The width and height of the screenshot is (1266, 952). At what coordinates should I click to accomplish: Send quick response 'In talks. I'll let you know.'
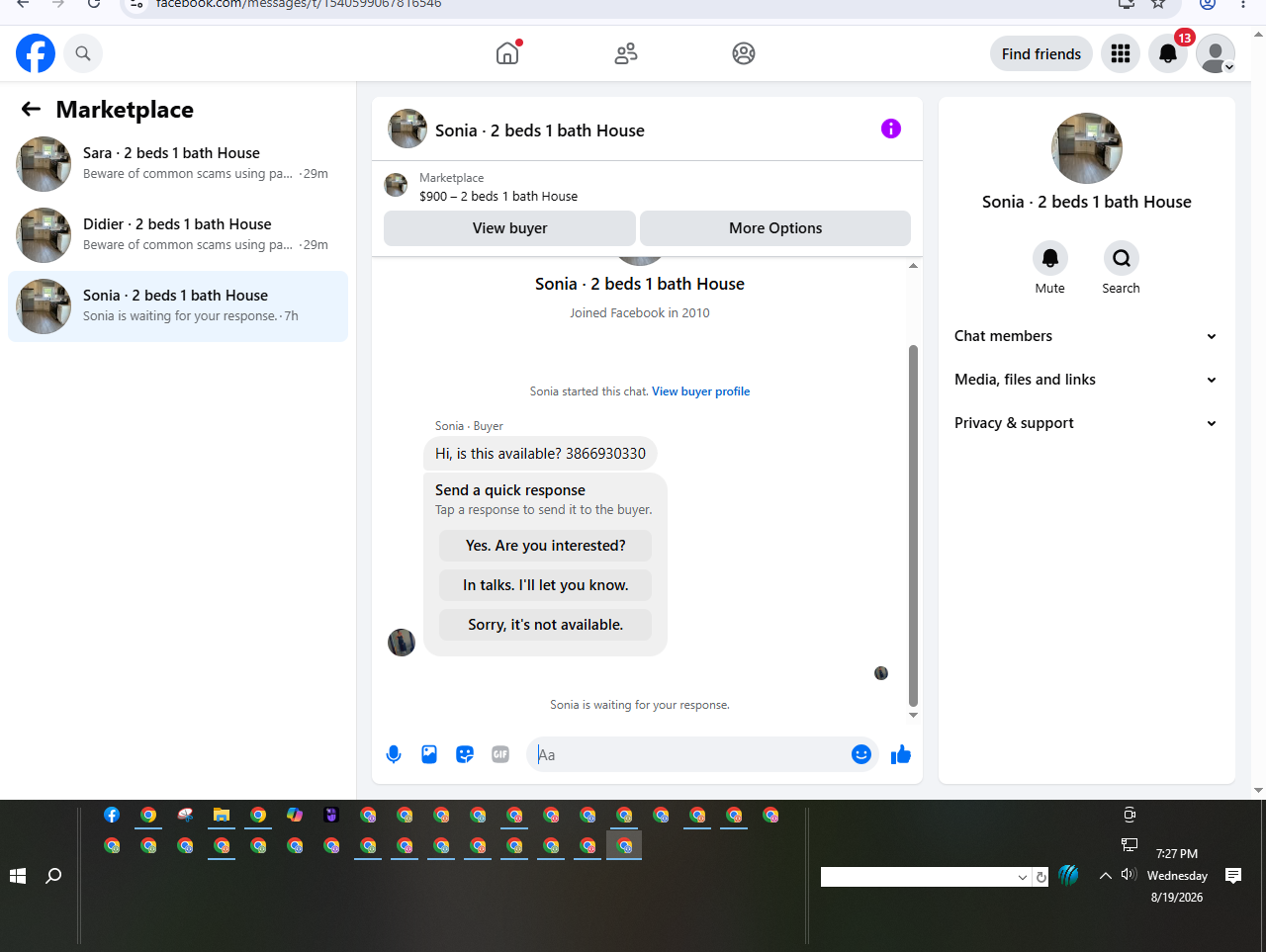tap(546, 585)
